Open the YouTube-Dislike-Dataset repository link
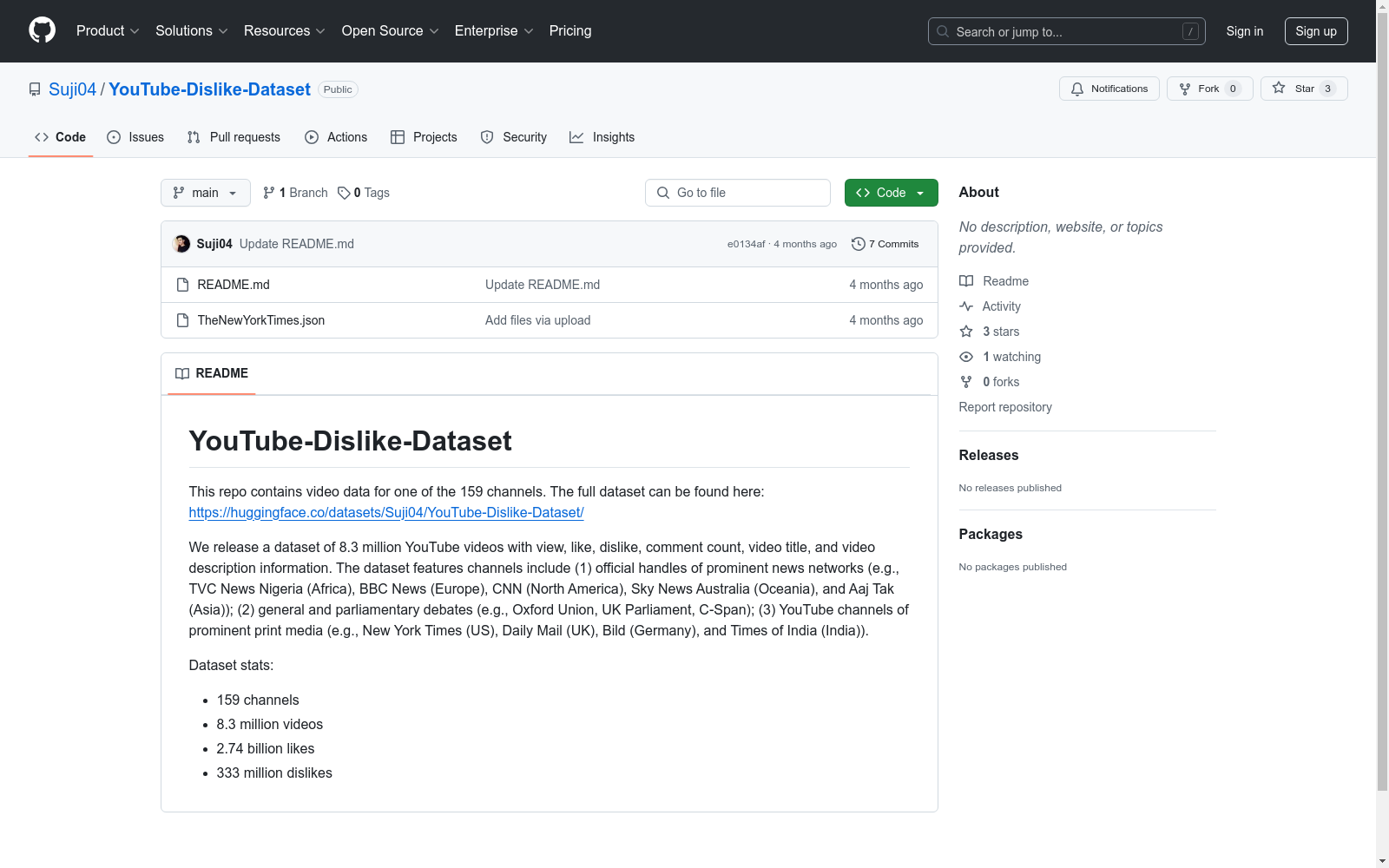The image size is (1389, 868). click(209, 89)
